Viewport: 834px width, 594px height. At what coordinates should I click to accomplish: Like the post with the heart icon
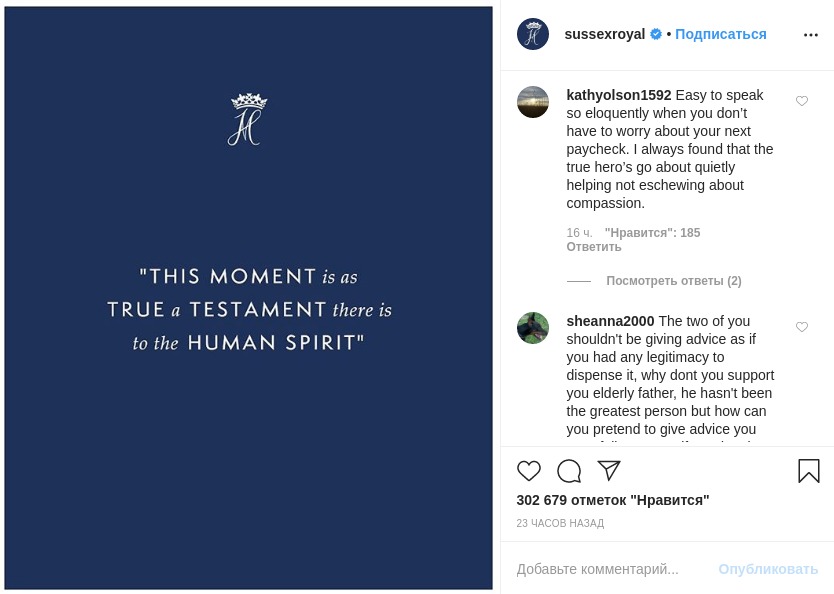(529, 471)
